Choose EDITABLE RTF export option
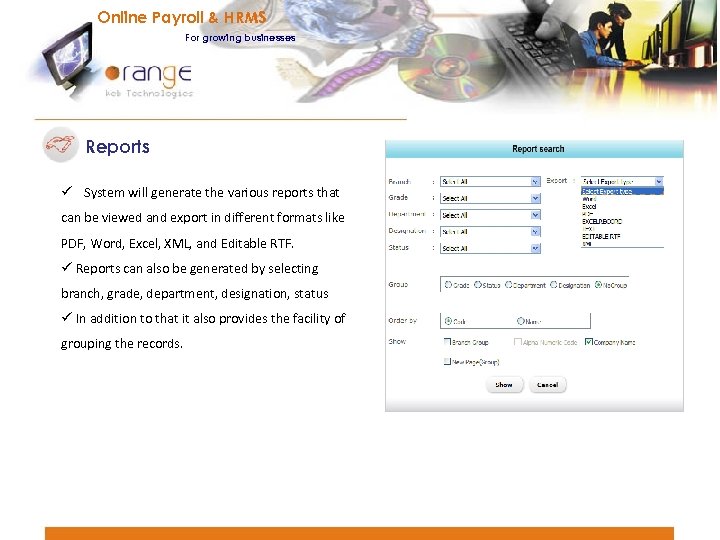The width and height of the screenshot is (720, 540). coord(601,236)
